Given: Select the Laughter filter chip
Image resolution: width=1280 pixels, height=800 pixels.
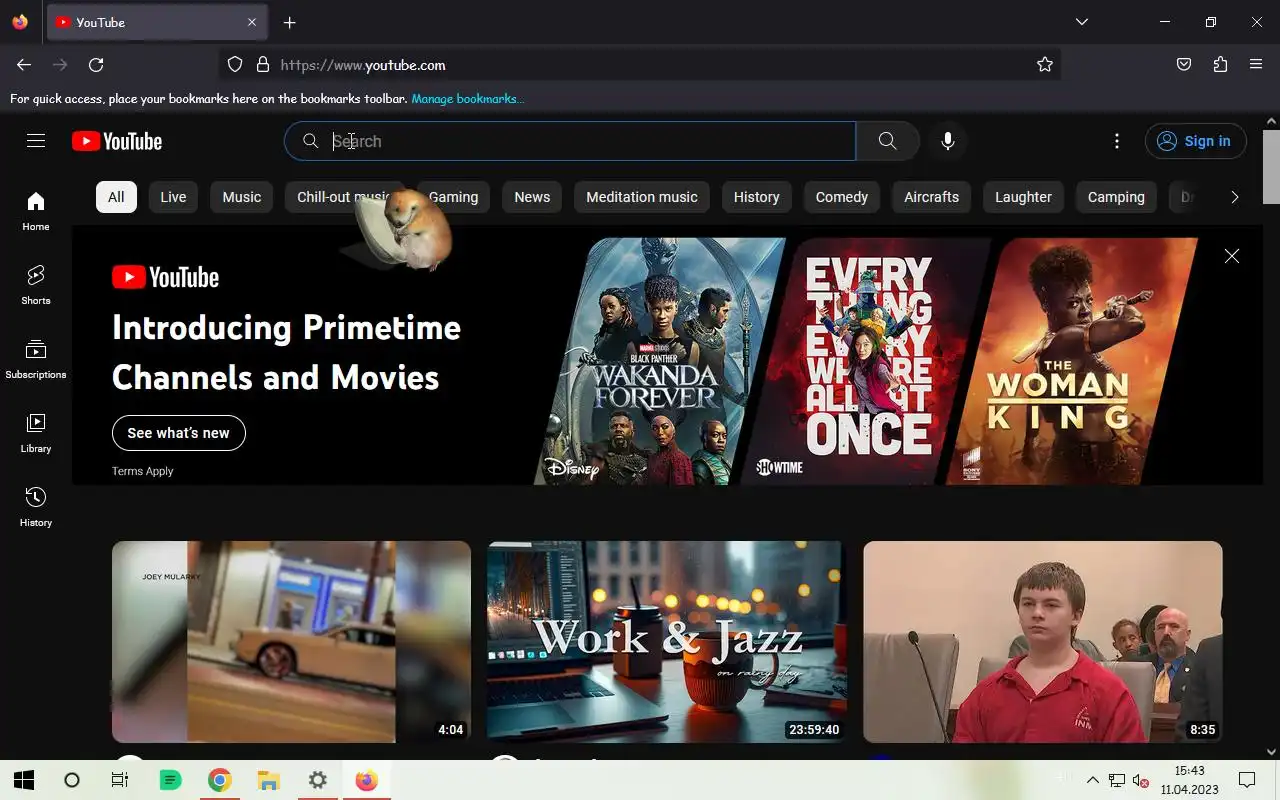Looking at the screenshot, I should (1024, 197).
